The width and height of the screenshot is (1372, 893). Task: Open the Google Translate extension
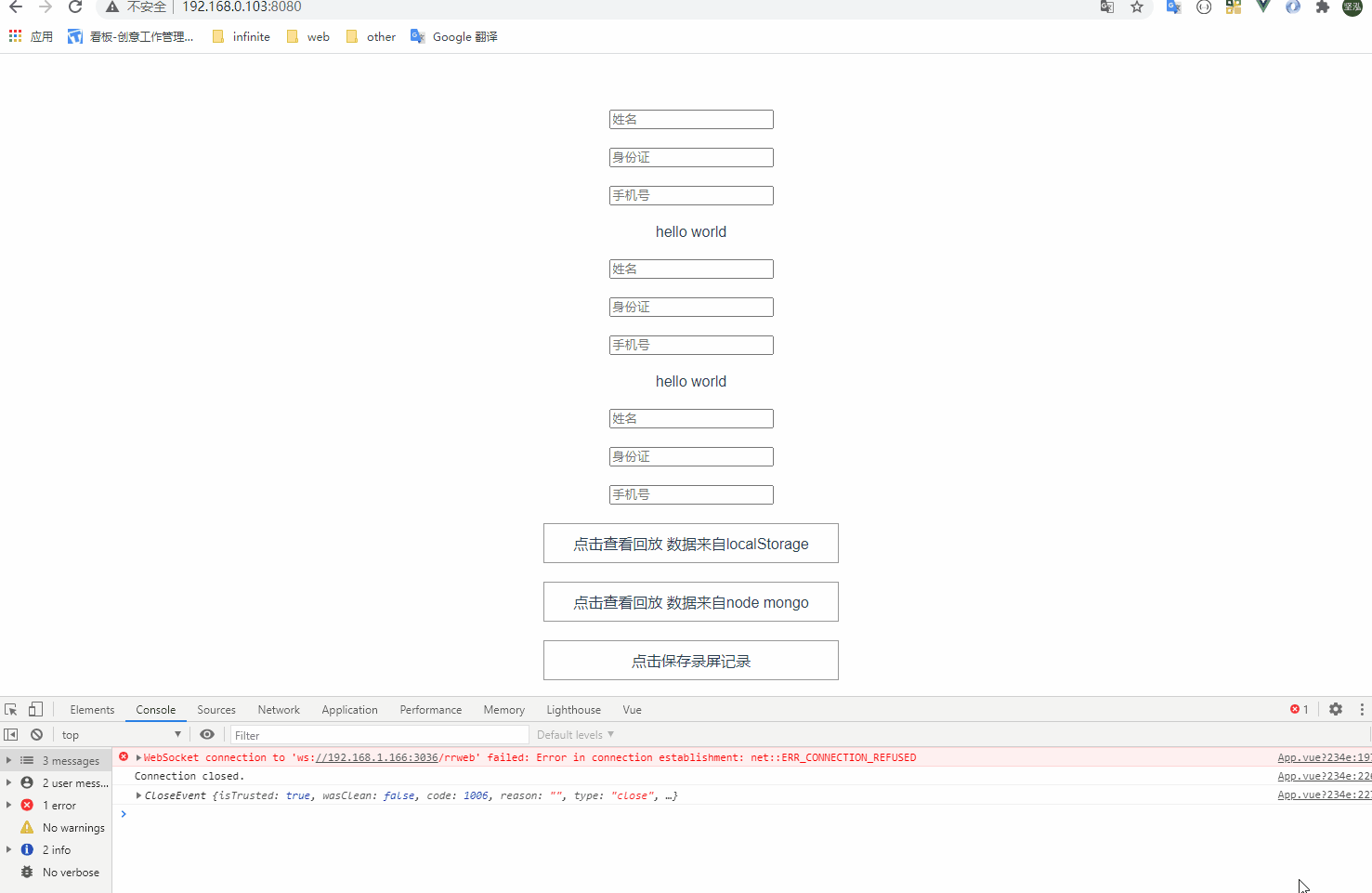1174,7
